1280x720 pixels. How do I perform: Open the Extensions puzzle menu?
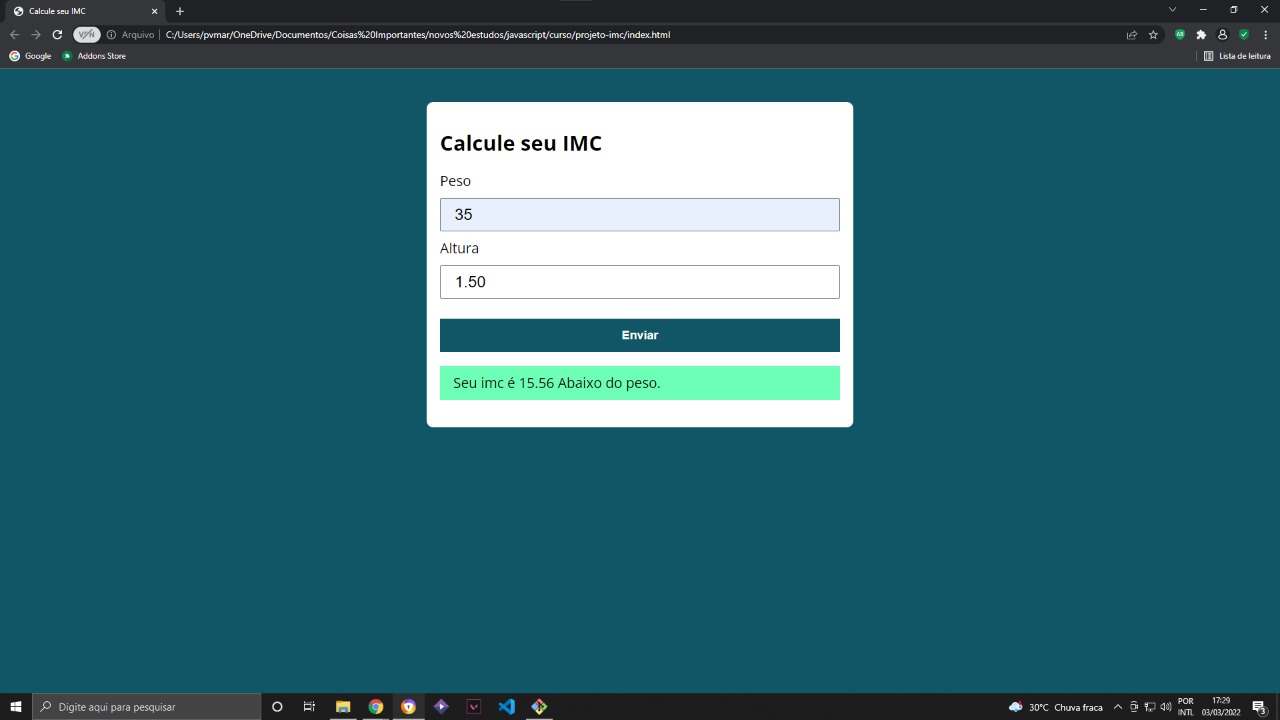point(1201,34)
